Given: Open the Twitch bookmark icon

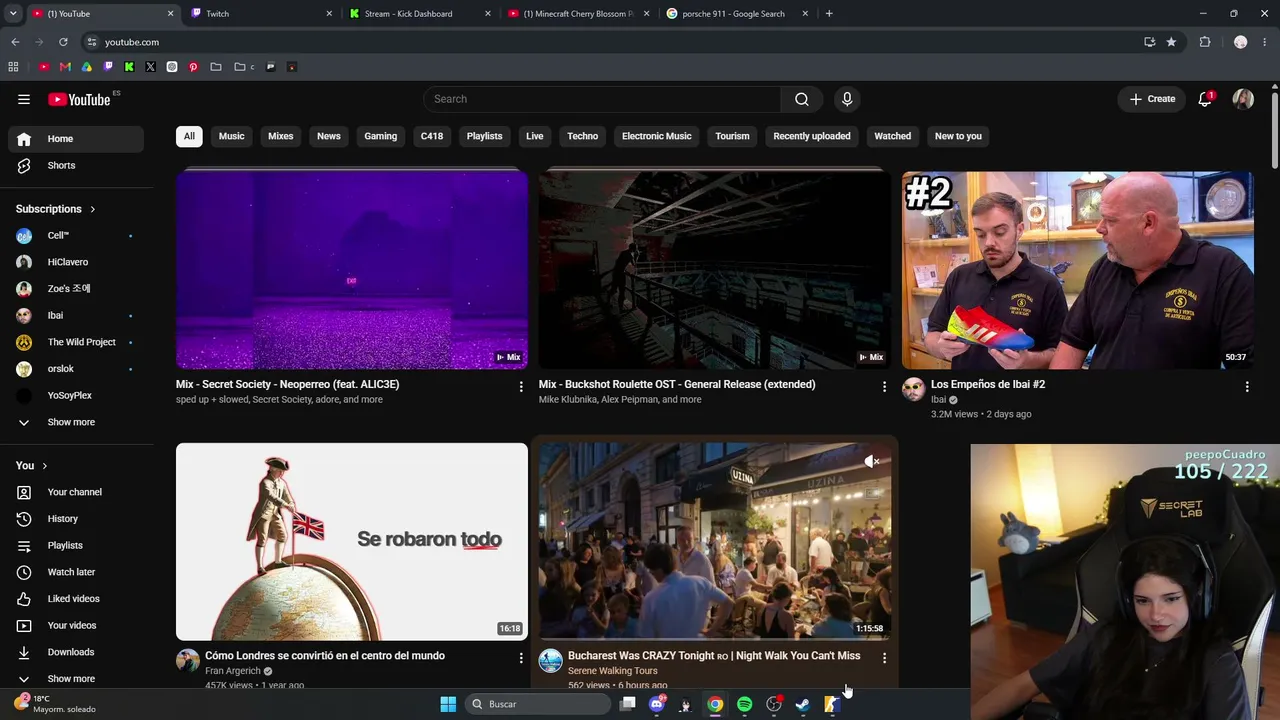Looking at the screenshot, I should (x=108, y=67).
